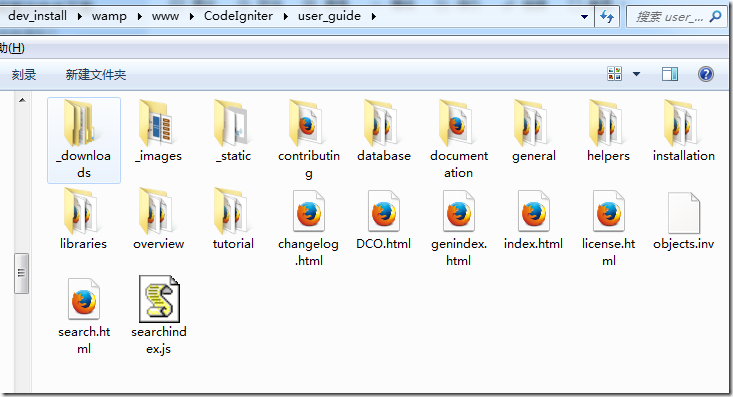
Task: Select the _images folder icon
Action: point(156,123)
